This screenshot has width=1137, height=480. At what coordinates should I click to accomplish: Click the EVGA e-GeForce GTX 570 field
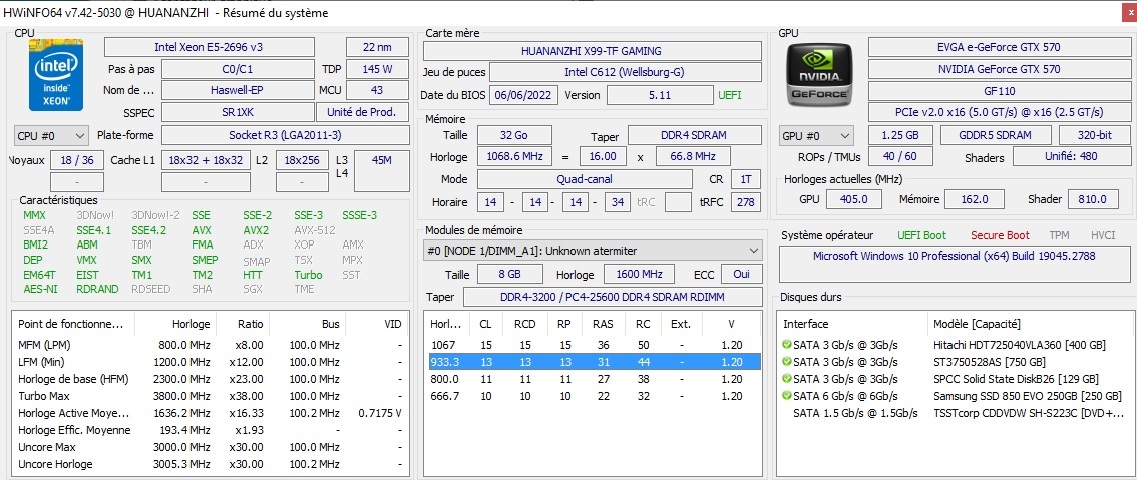(998, 47)
